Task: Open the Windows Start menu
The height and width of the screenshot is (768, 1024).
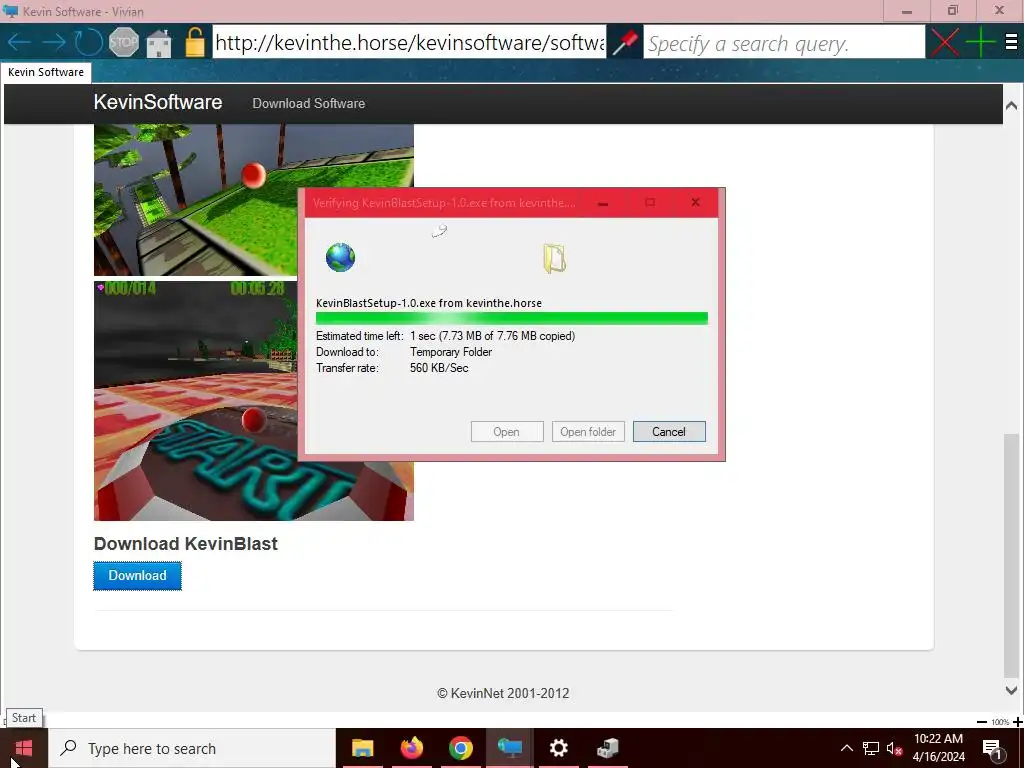Action: pyautogui.click(x=24, y=748)
